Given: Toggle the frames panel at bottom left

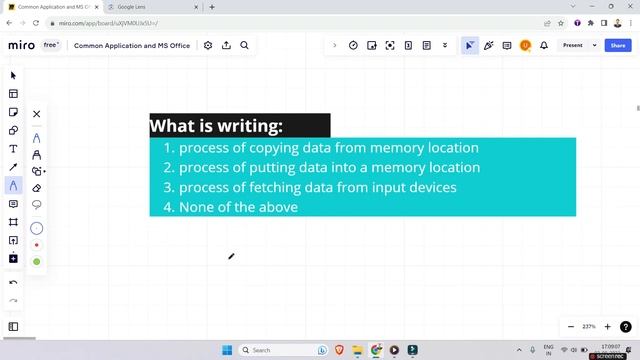Looking at the screenshot, I should click(x=13, y=327).
